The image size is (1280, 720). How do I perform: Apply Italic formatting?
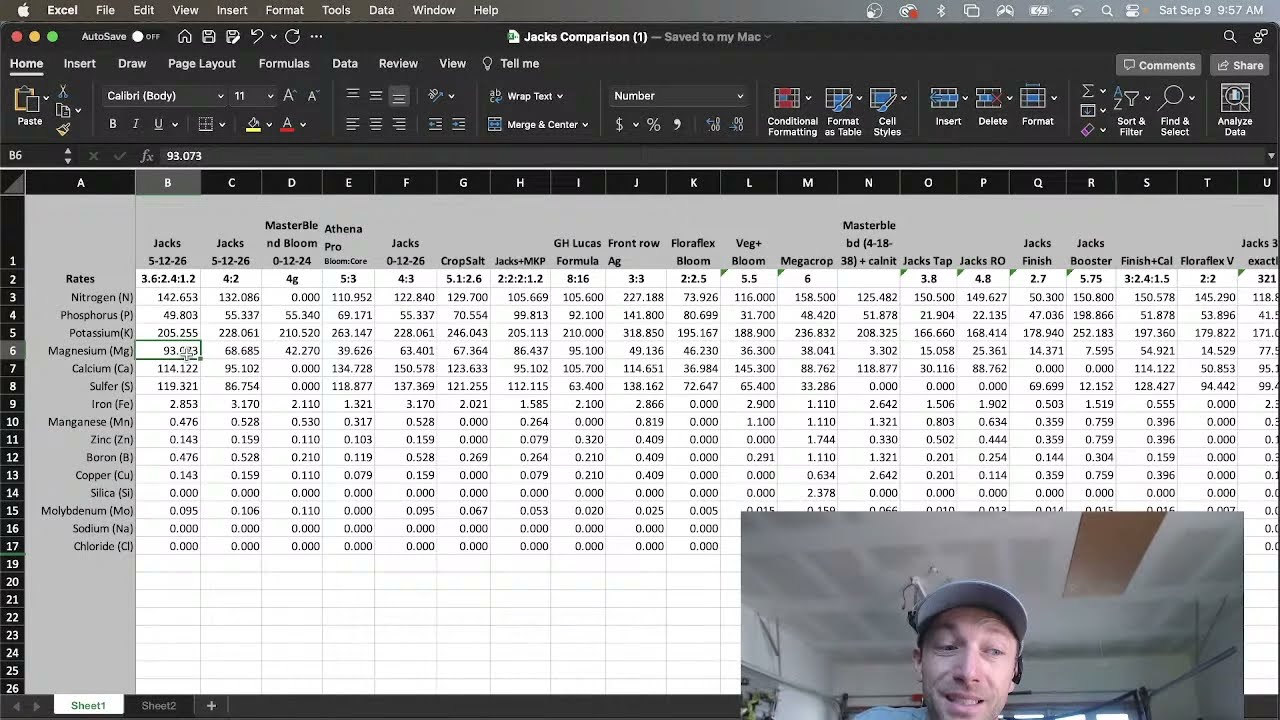coord(135,124)
